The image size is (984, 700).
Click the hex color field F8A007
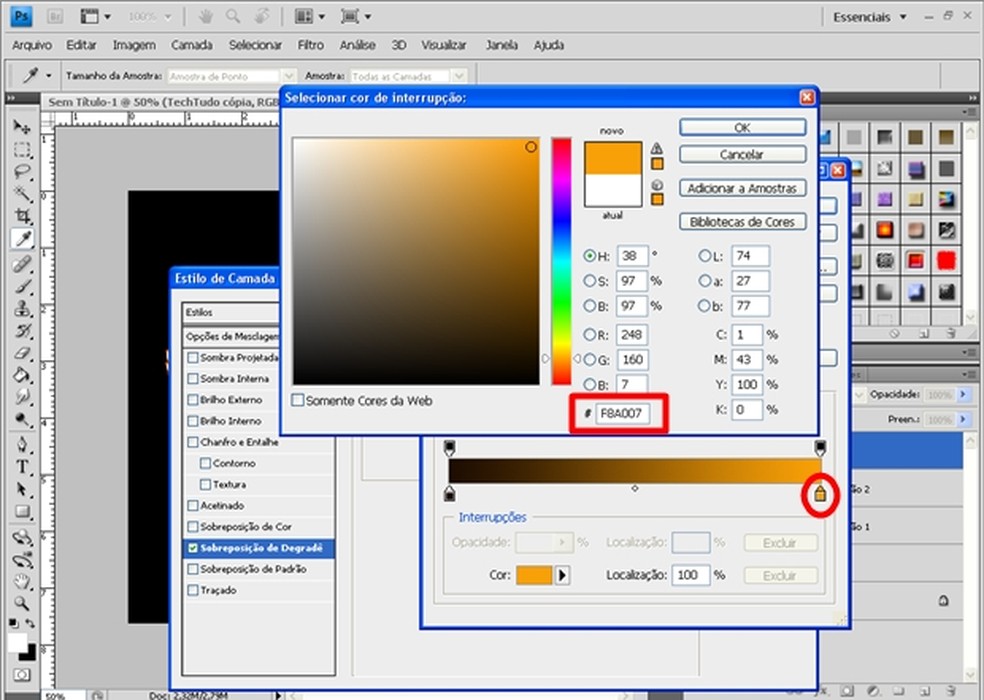[620, 413]
